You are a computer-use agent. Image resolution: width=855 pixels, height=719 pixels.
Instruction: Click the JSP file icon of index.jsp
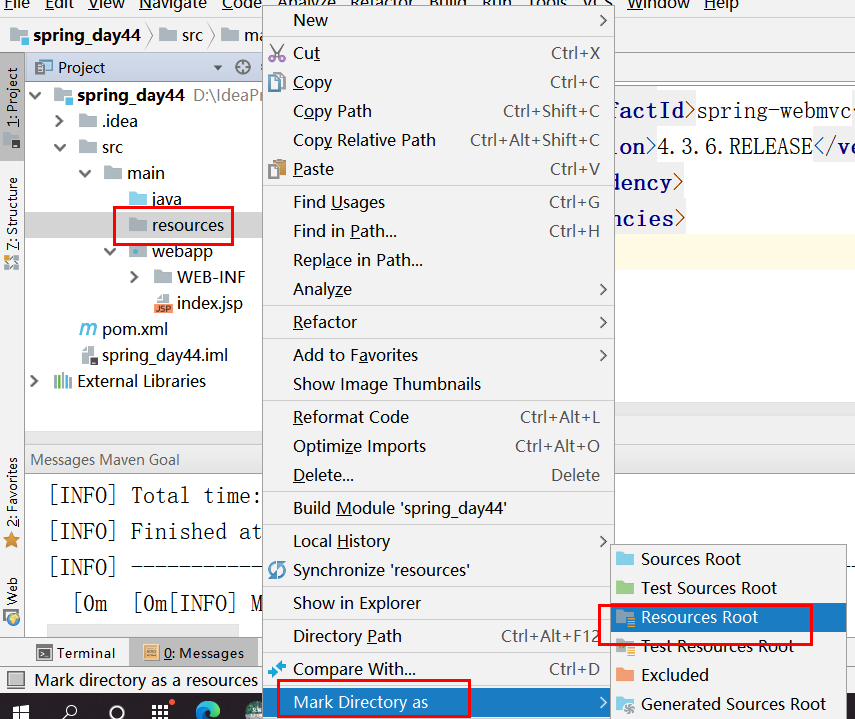(x=163, y=303)
